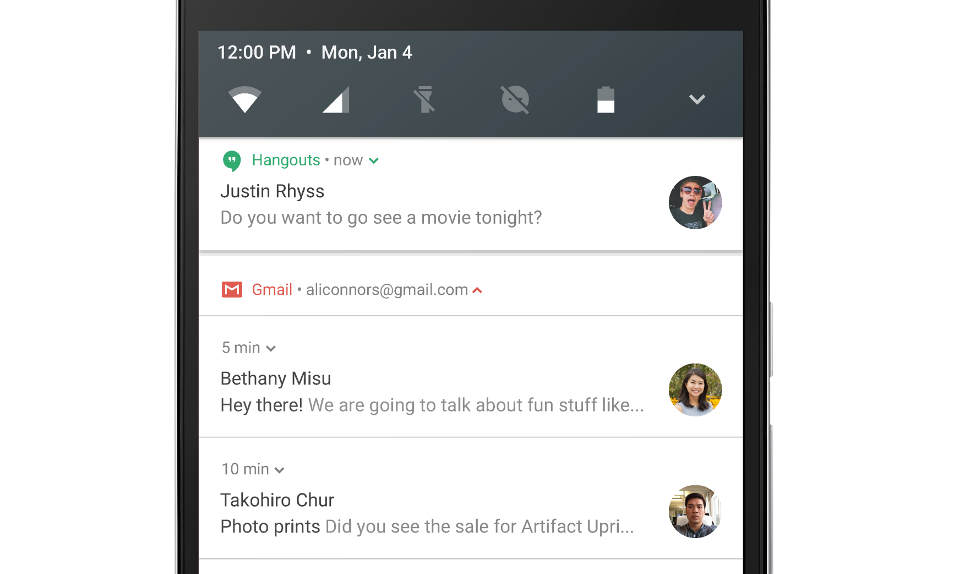Toggle the flashlight quick setting

pyautogui.click(x=425, y=100)
